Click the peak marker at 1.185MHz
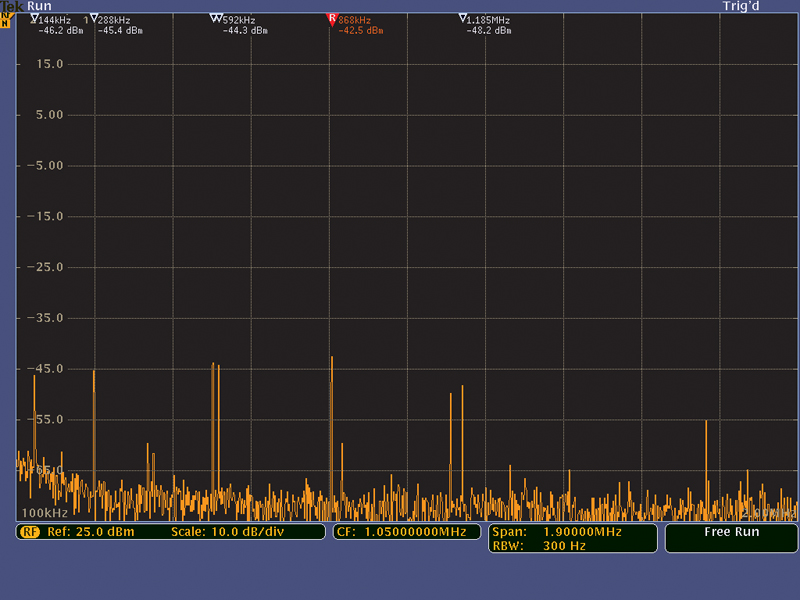The width and height of the screenshot is (800, 600). click(462, 19)
